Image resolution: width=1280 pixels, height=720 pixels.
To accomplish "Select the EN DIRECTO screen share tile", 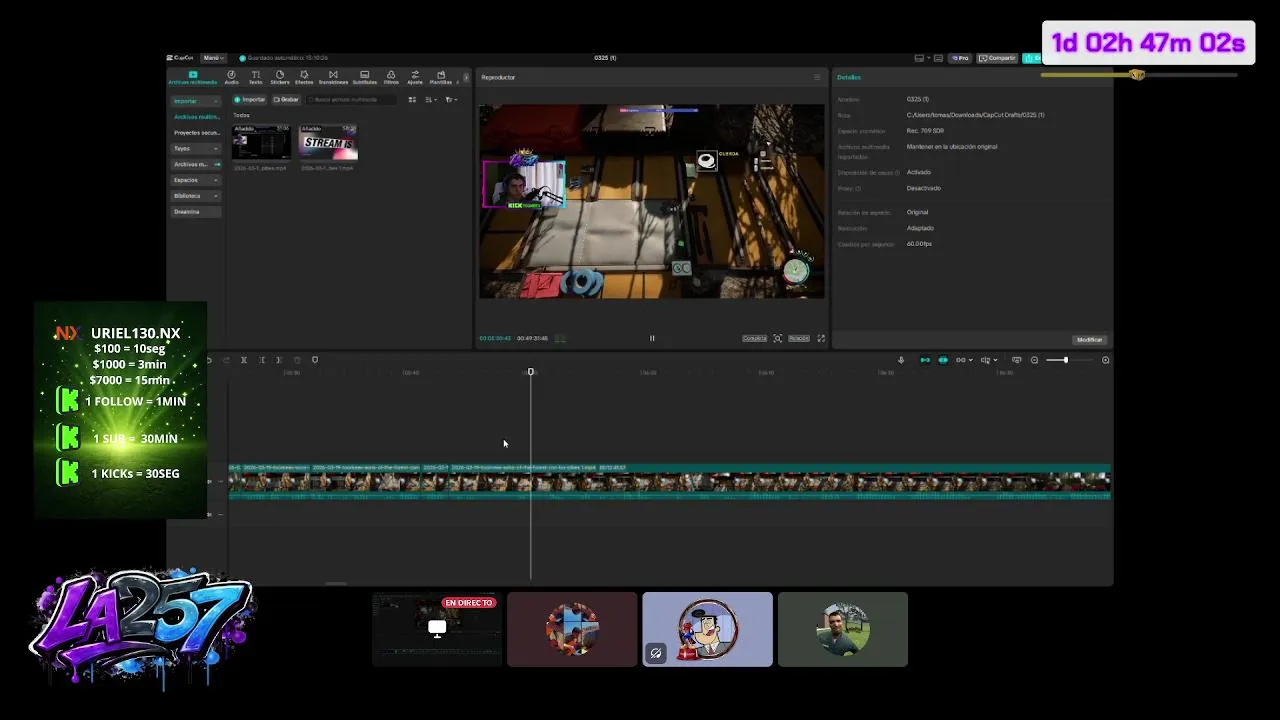I will pyautogui.click(x=437, y=629).
